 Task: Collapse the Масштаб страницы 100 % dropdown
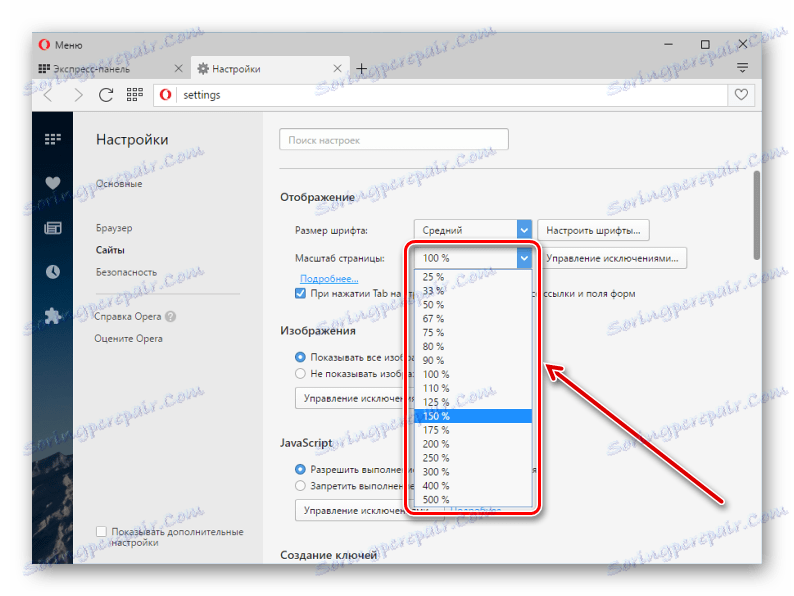pyautogui.click(x=472, y=258)
